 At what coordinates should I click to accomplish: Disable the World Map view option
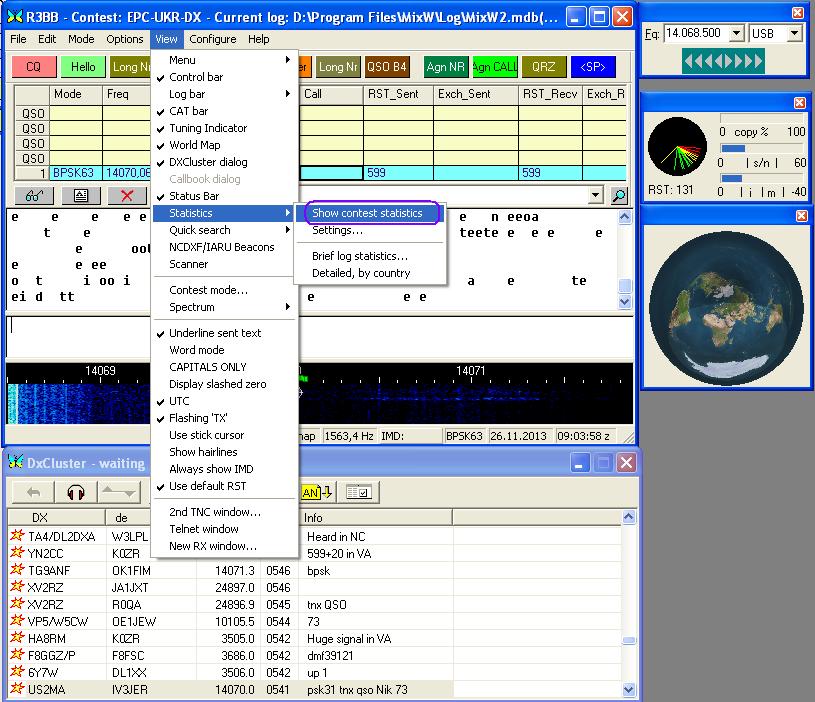tap(194, 145)
